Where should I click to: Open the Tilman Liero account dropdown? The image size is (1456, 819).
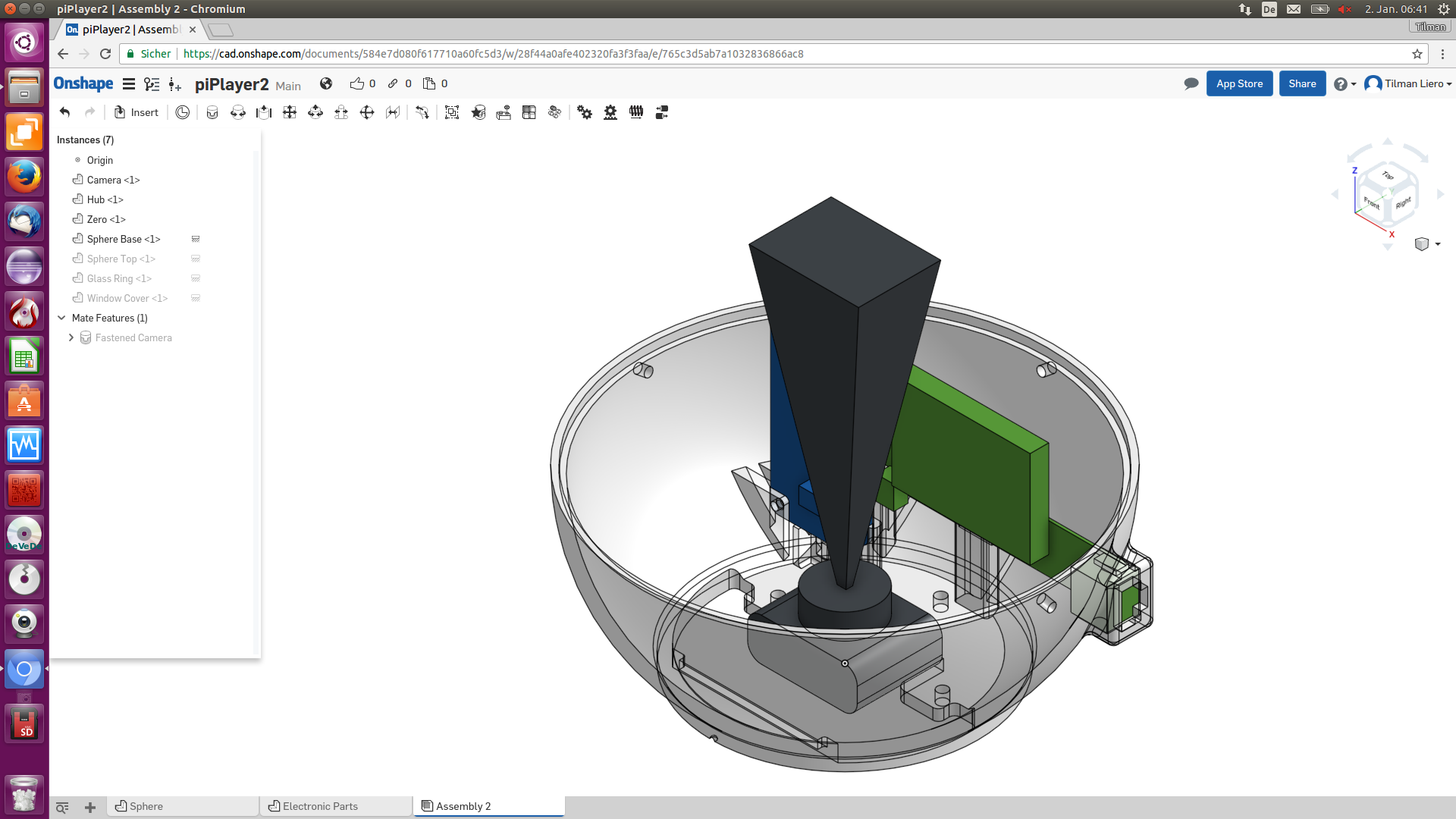[1408, 83]
